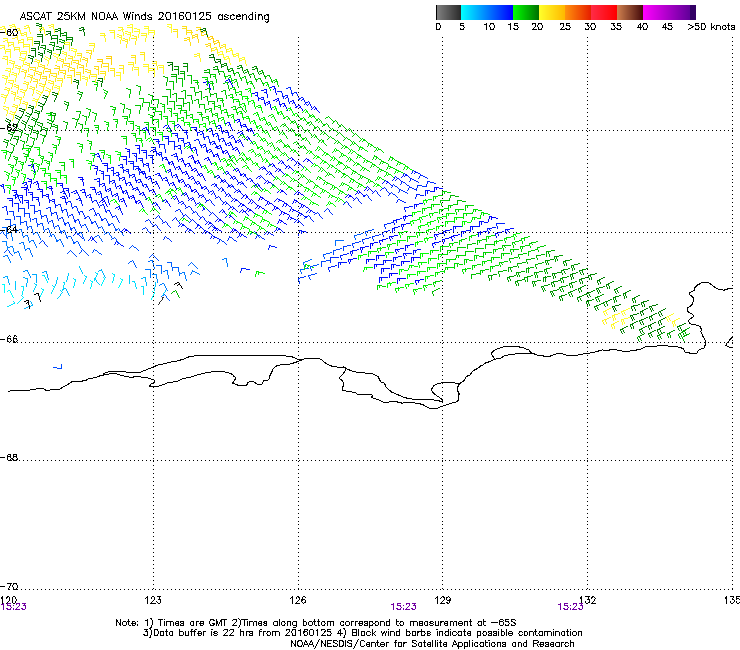Click the orange 25-30 knots color segment

click(578, 12)
